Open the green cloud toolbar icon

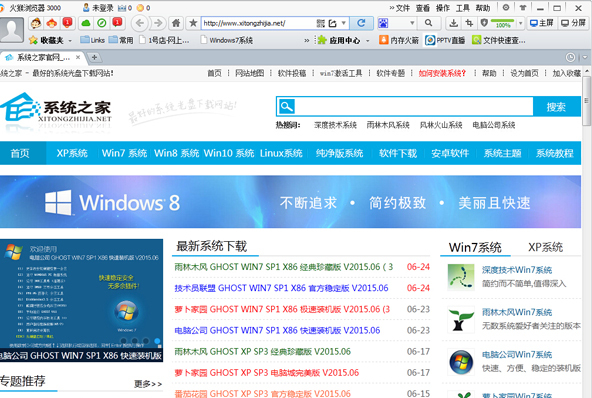tap(86, 23)
